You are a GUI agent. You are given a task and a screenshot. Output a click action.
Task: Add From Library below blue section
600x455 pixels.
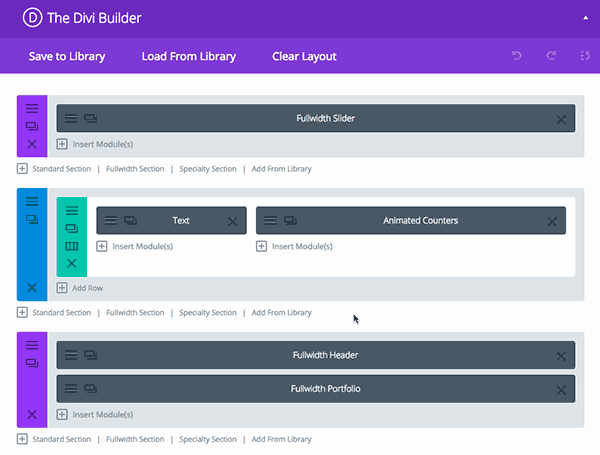281,313
